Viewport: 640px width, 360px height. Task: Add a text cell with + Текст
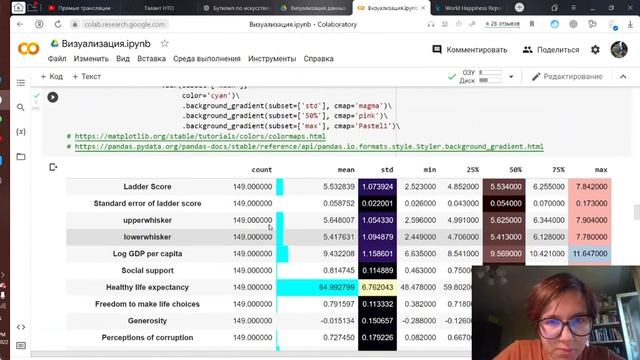[x=87, y=76]
